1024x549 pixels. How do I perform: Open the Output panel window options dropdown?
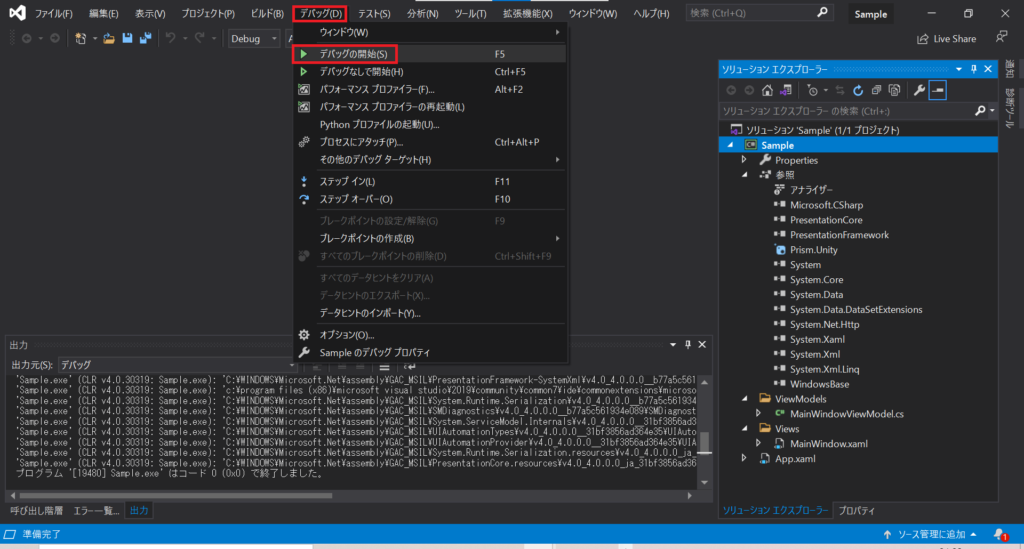(673, 345)
